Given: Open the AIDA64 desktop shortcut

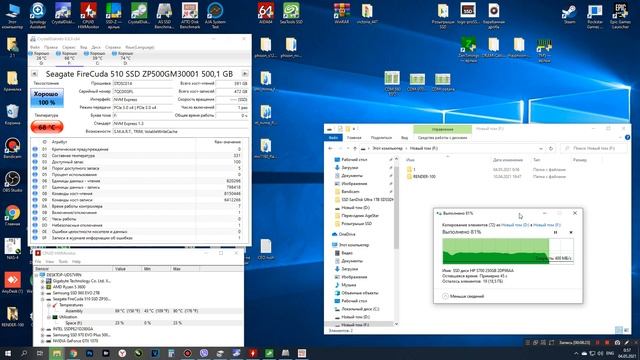Looking at the screenshot, I should coord(266,13).
